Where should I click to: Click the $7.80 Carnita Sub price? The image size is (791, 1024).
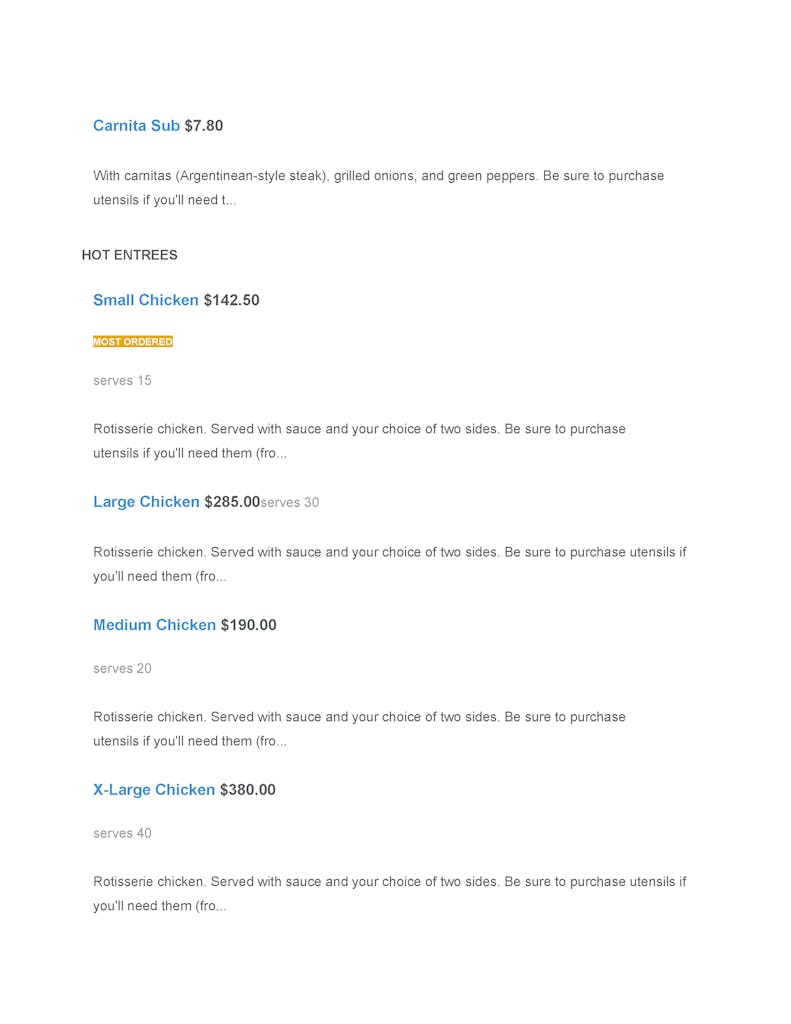204,126
